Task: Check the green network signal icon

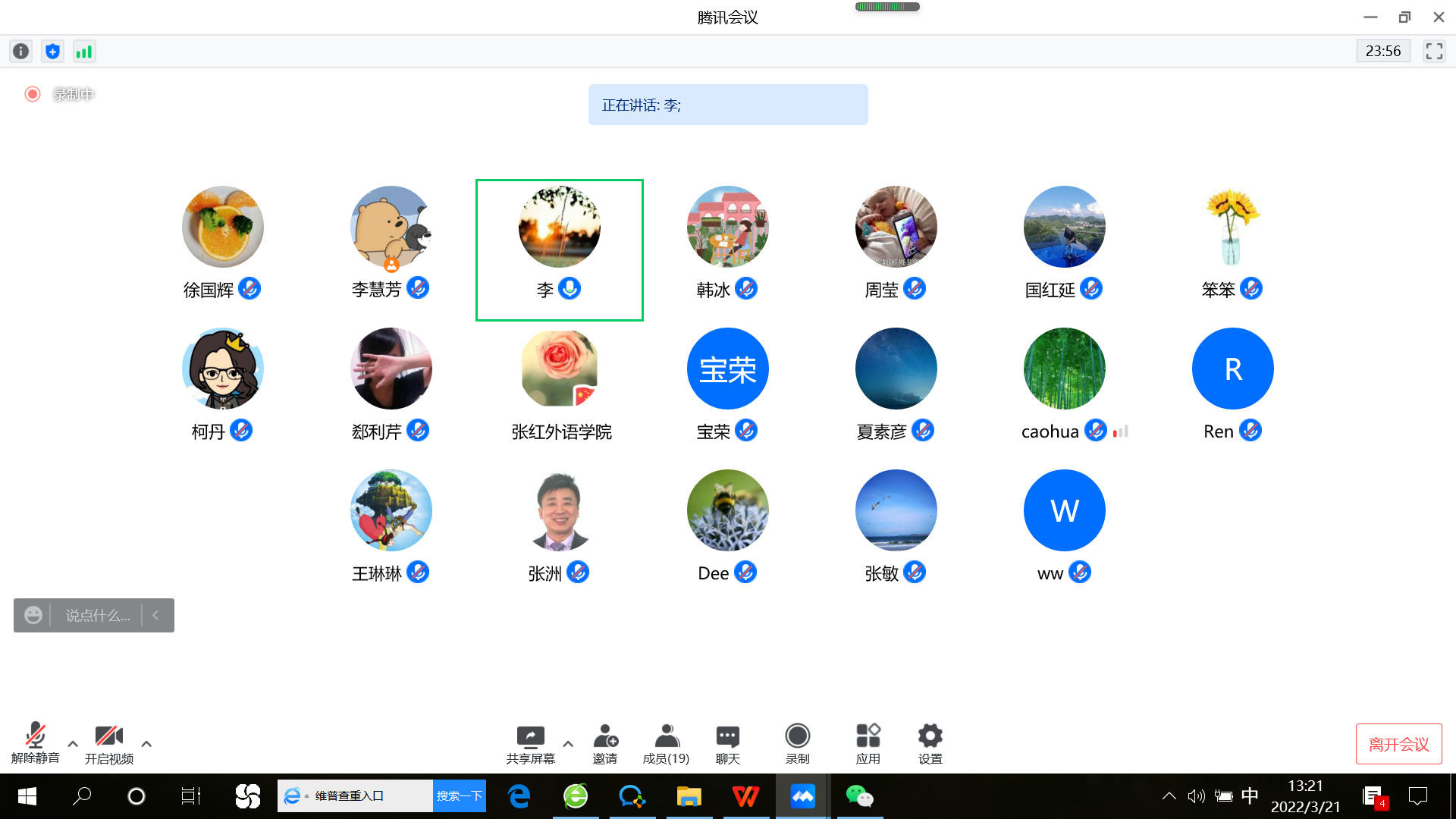Action: tap(83, 52)
